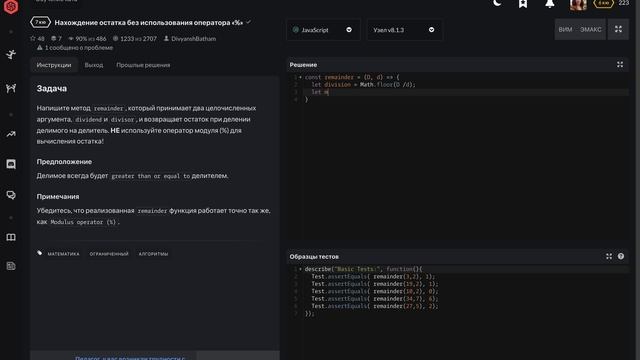Enable ЭМАКС editor mode
Screen dimensions: 640x360
(591, 30)
